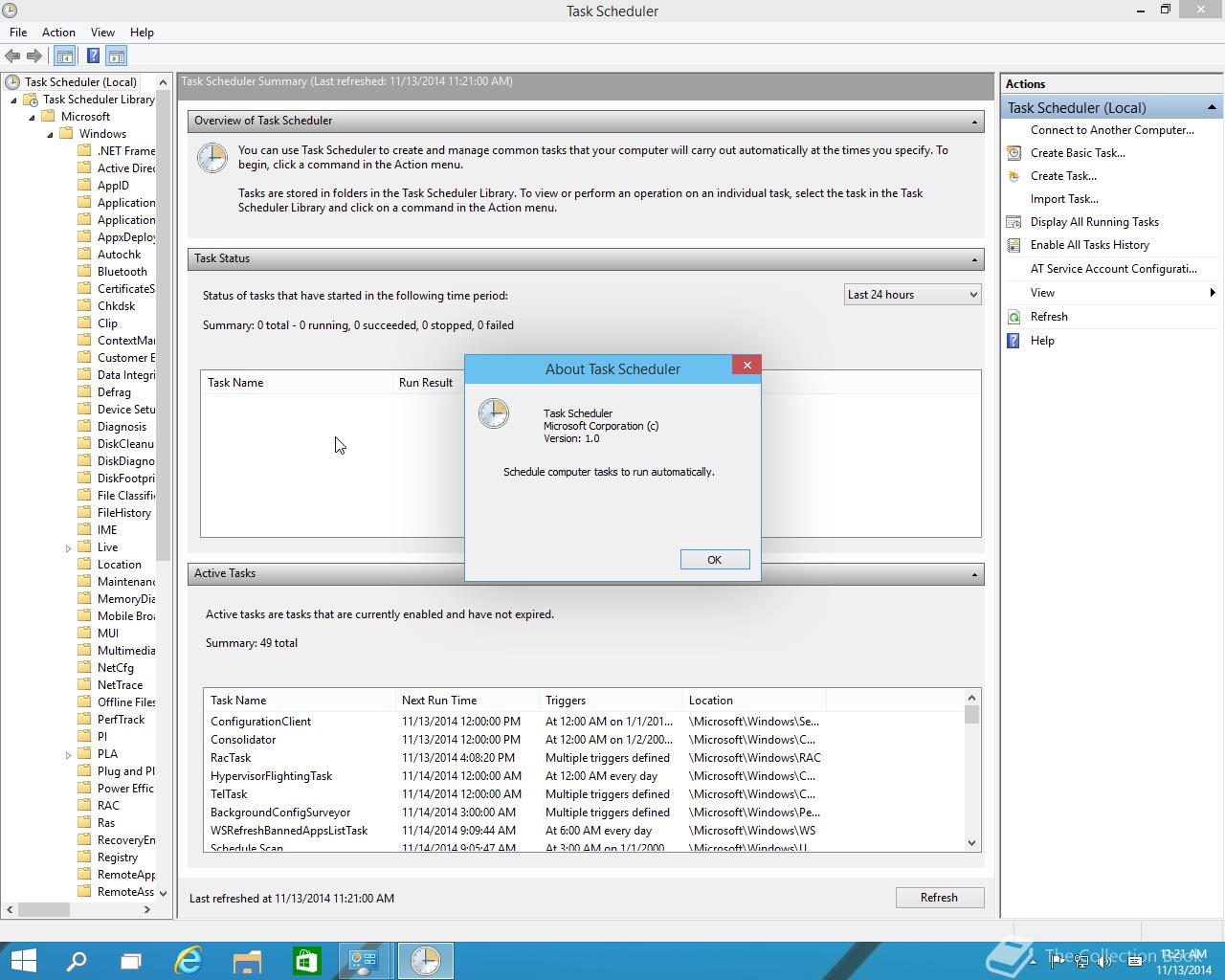Sort by the Task Name column in Active Tasks
This screenshot has height=980, width=1225.
tap(300, 701)
